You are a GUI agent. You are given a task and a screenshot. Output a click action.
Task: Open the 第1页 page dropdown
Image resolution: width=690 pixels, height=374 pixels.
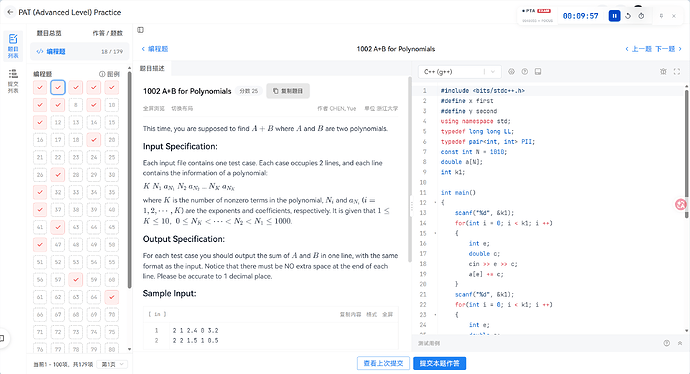click(x=113, y=364)
